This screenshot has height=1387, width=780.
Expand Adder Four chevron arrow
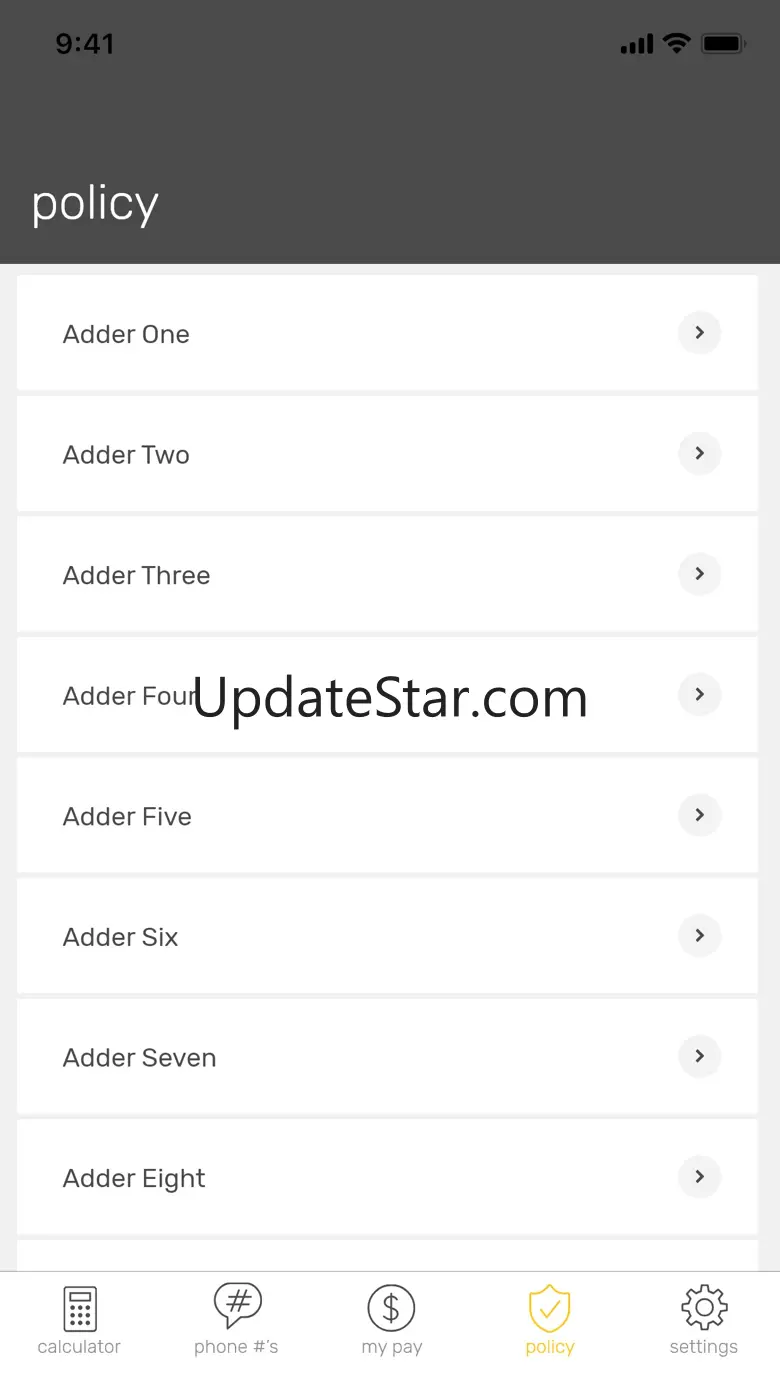[x=700, y=694]
